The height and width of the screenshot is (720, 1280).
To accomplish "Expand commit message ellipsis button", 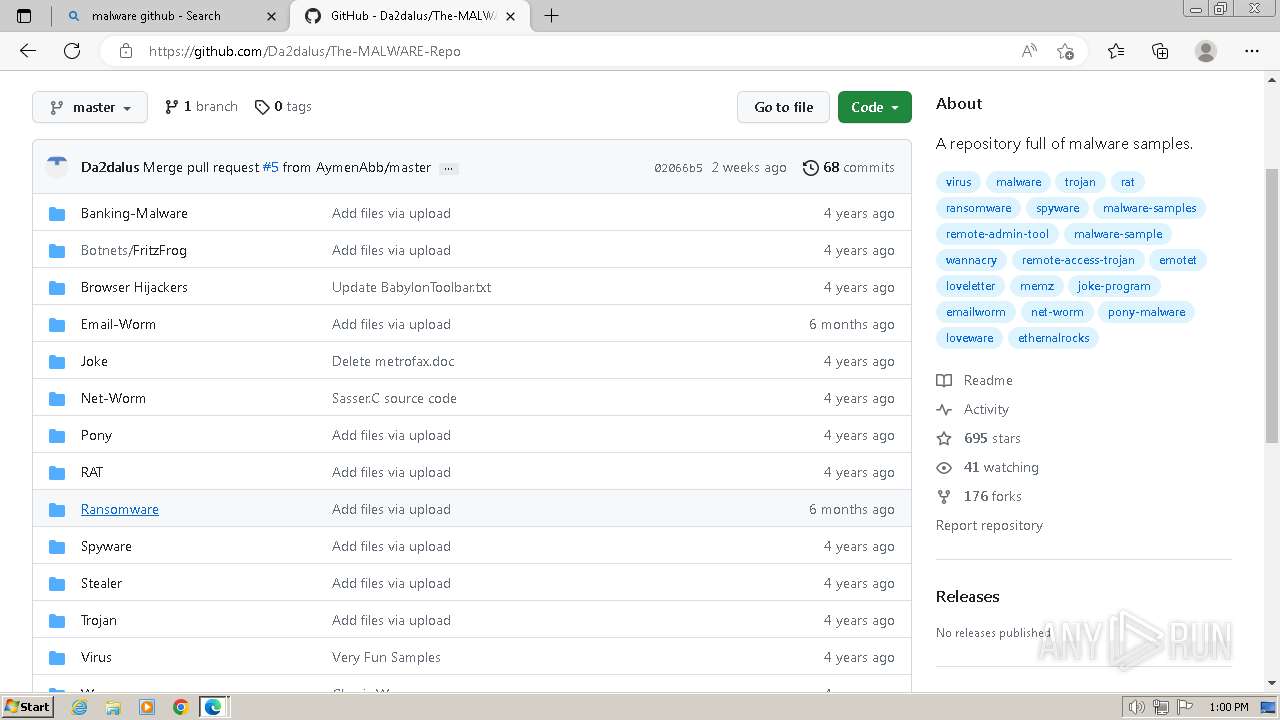I will click(x=449, y=168).
